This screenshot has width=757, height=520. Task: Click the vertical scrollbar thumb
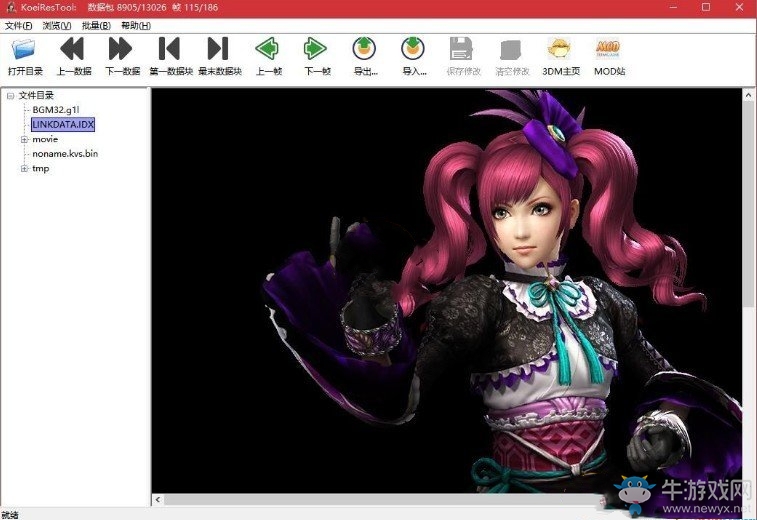tap(748, 204)
